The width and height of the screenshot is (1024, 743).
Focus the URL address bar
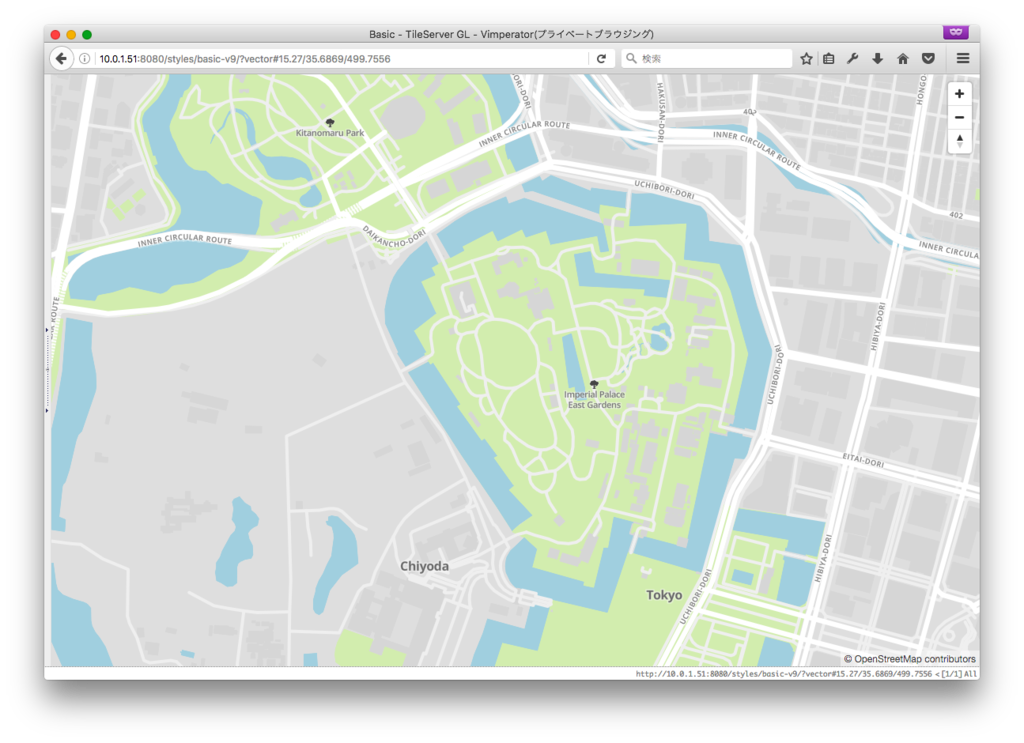pos(340,59)
